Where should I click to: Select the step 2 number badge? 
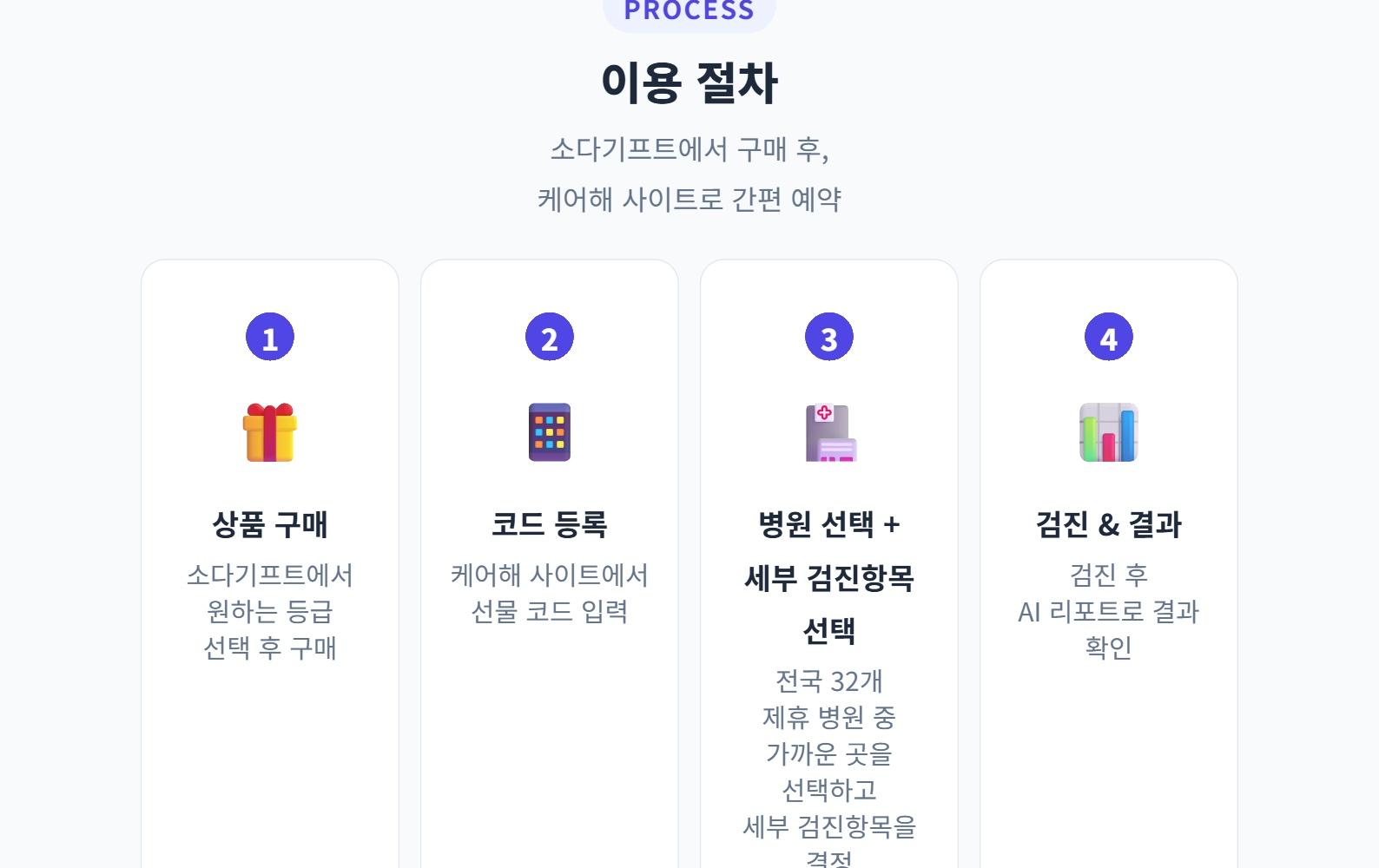(x=550, y=338)
